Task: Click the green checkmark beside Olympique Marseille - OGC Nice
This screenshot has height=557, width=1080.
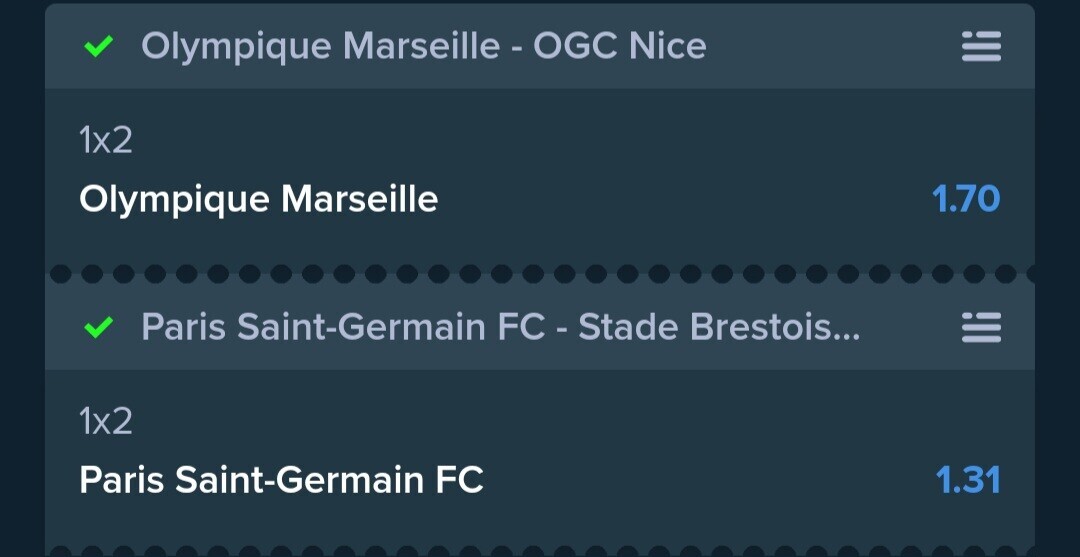Action: tap(98, 47)
